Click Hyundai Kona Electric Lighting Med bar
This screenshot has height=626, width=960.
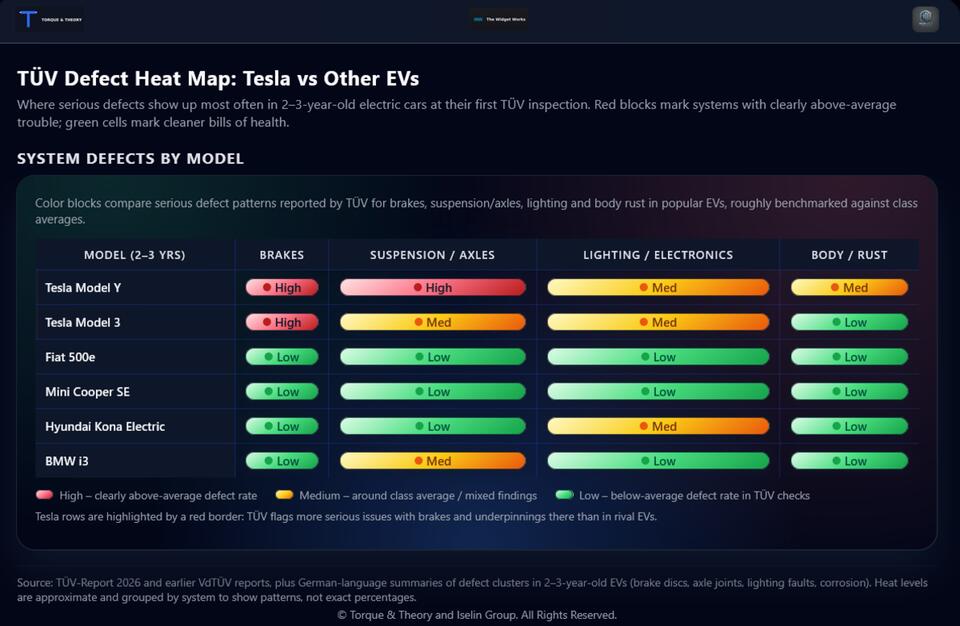click(x=658, y=427)
